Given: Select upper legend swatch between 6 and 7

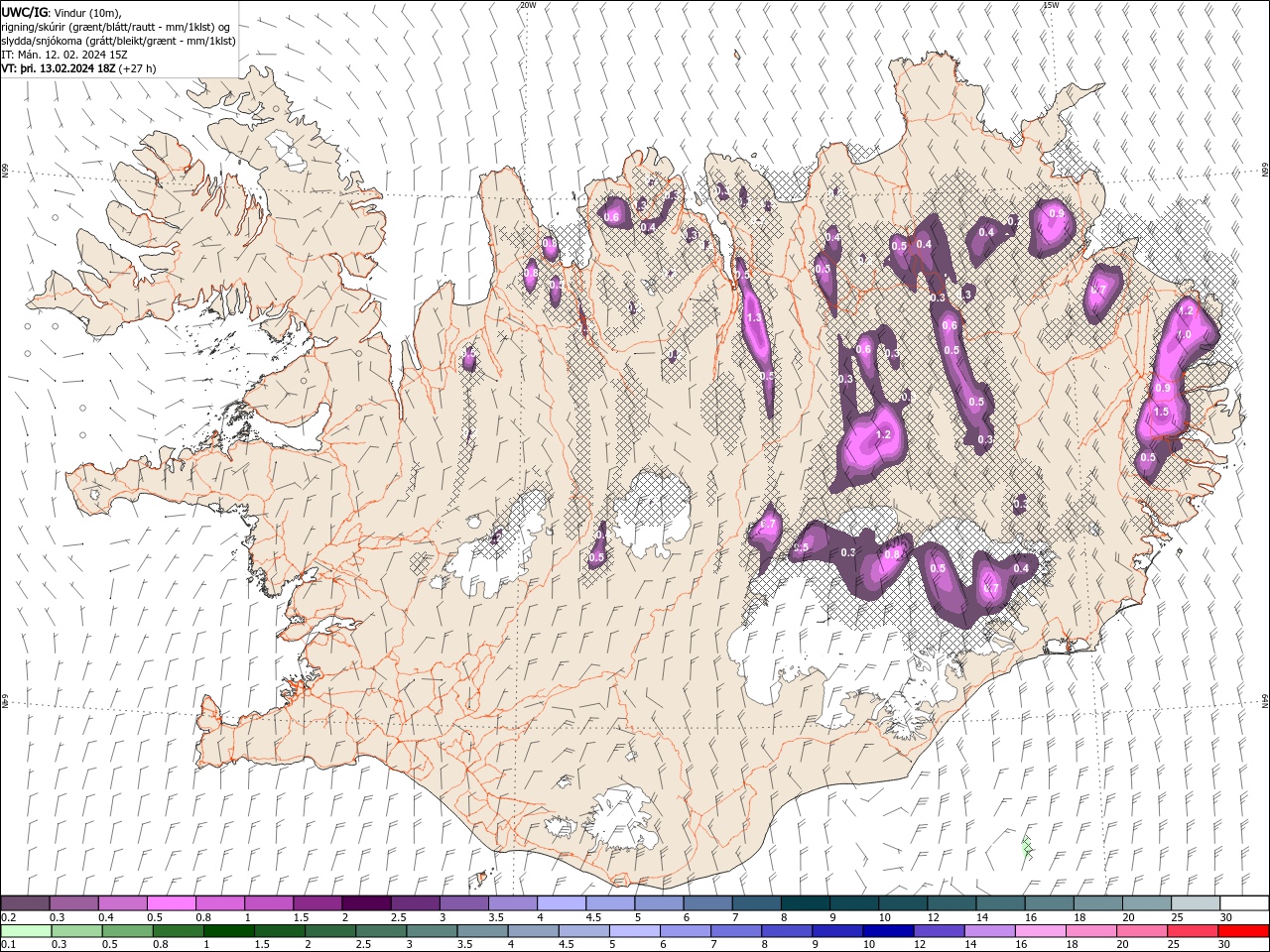Looking at the screenshot, I should pos(708,903).
